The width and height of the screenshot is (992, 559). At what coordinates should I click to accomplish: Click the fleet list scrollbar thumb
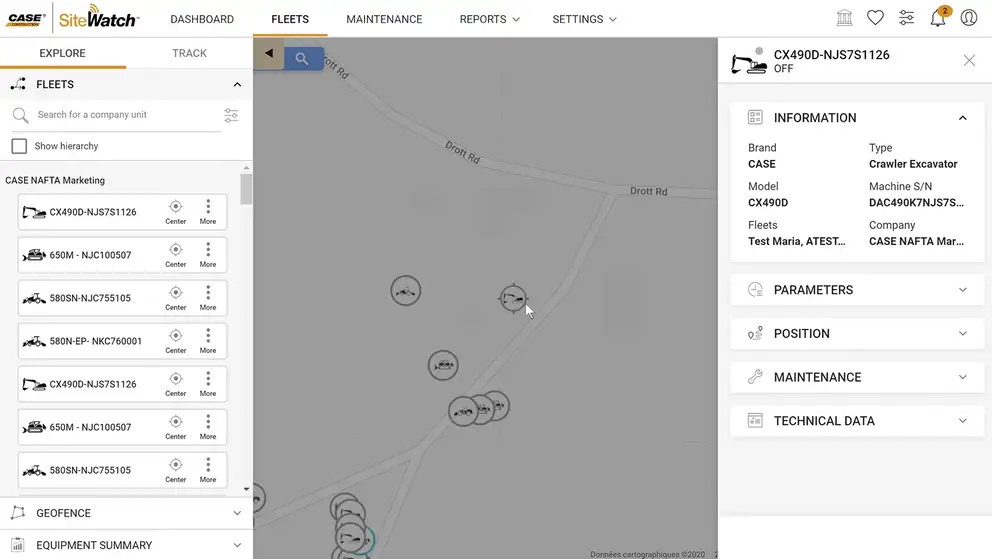246,189
